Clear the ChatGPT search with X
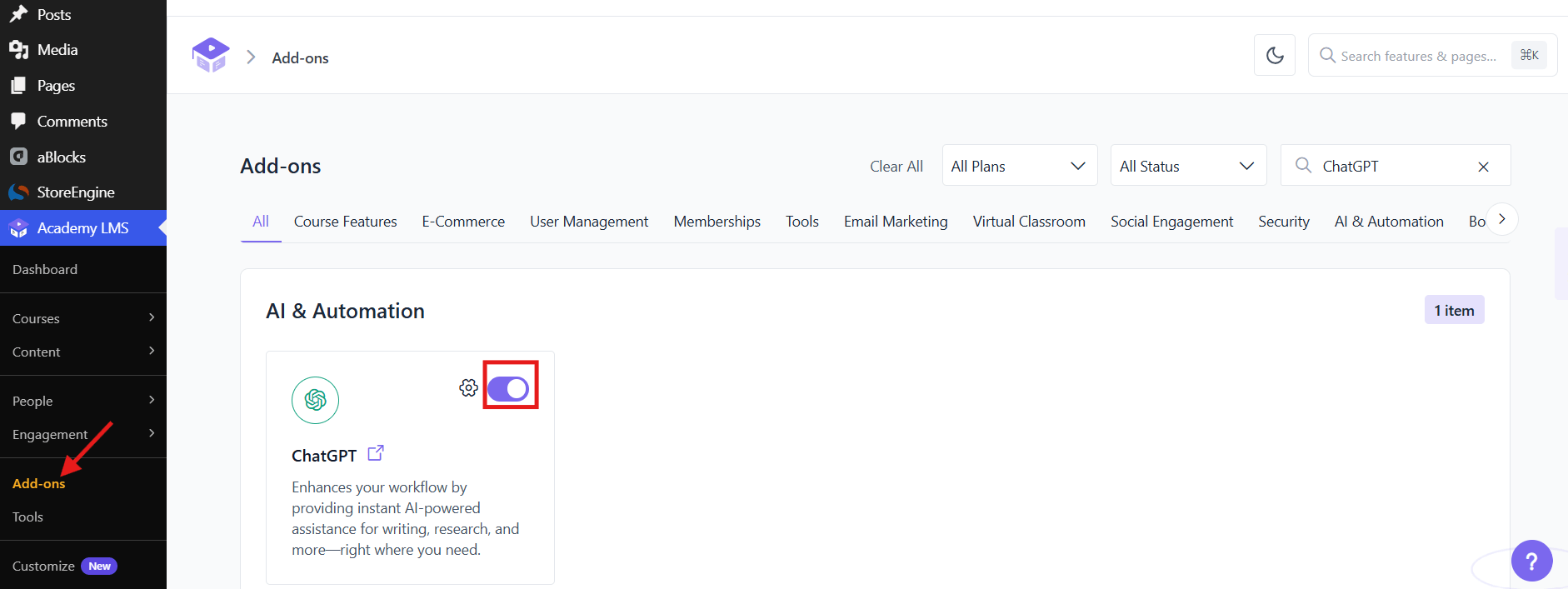1568x589 pixels. click(1483, 167)
